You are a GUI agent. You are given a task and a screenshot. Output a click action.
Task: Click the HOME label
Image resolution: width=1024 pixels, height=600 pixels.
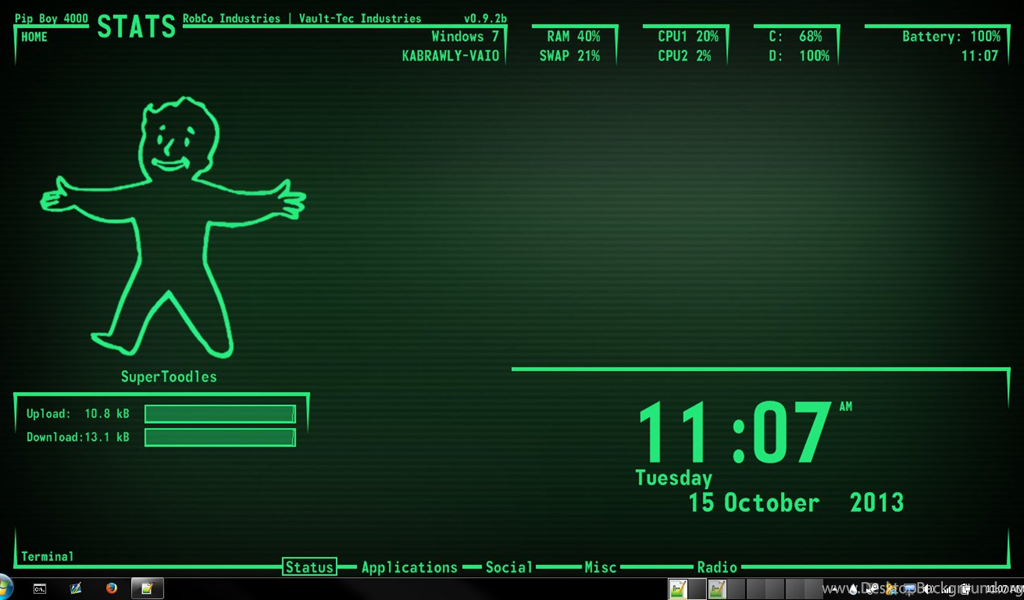click(34, 37)
